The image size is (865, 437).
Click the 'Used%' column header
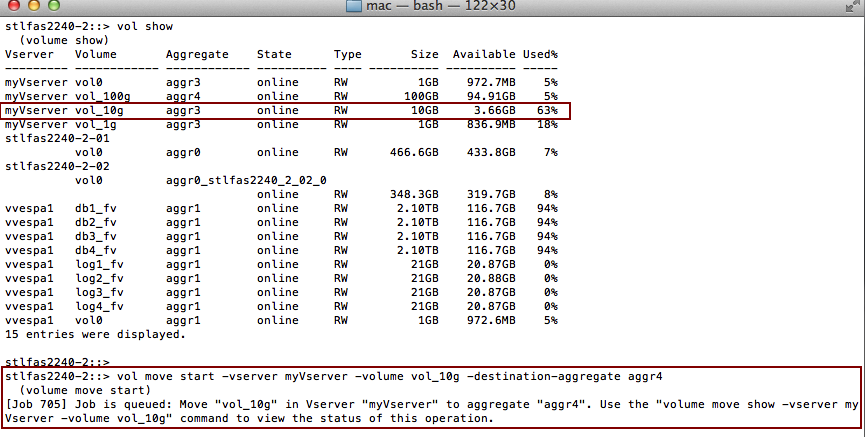[540, 55]
